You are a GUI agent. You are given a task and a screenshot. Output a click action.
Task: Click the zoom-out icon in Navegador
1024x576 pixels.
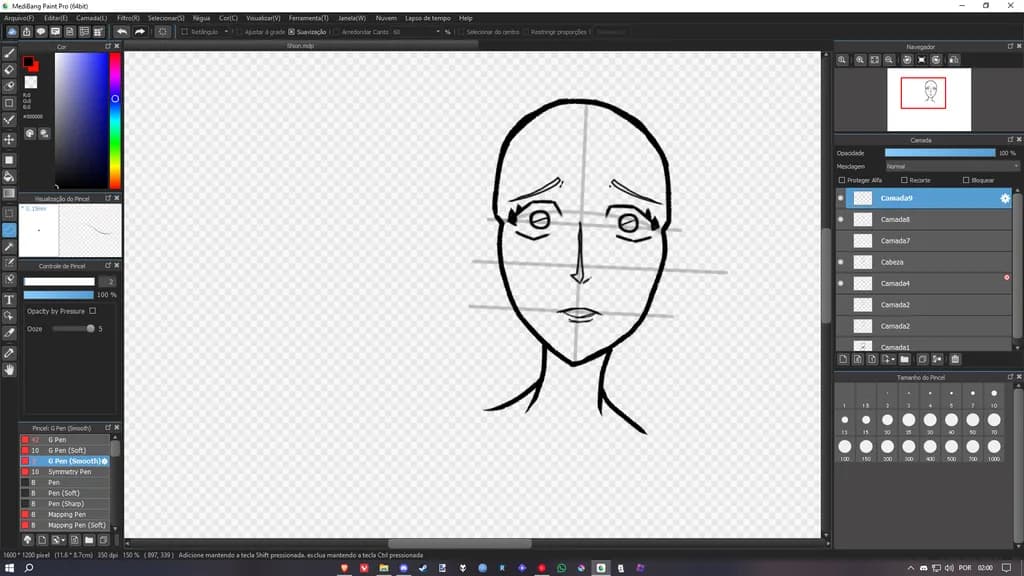(x=889, y=60)
